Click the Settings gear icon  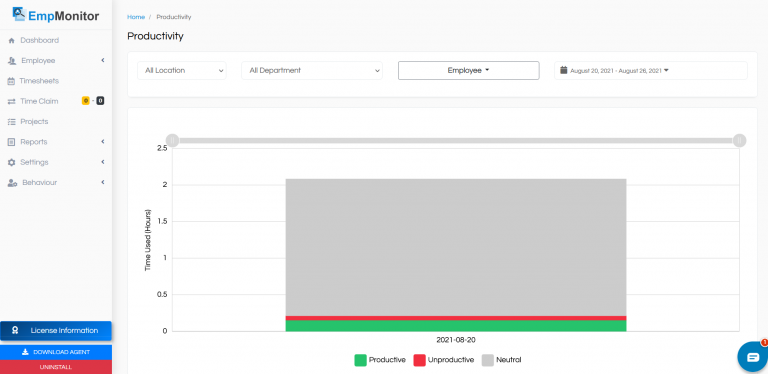(11, 163)
